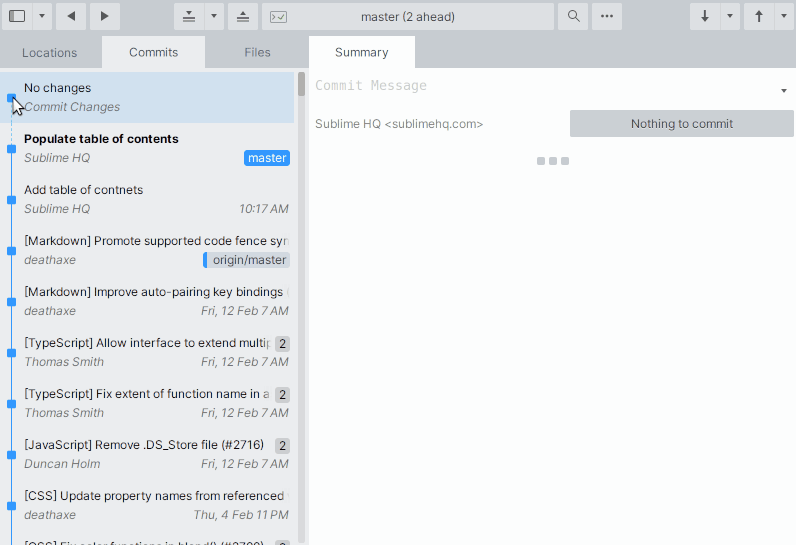The height and width of the screenshot is (545, 796).
Task: Select commit Promote supported code fence
Action: pos(147,250)
